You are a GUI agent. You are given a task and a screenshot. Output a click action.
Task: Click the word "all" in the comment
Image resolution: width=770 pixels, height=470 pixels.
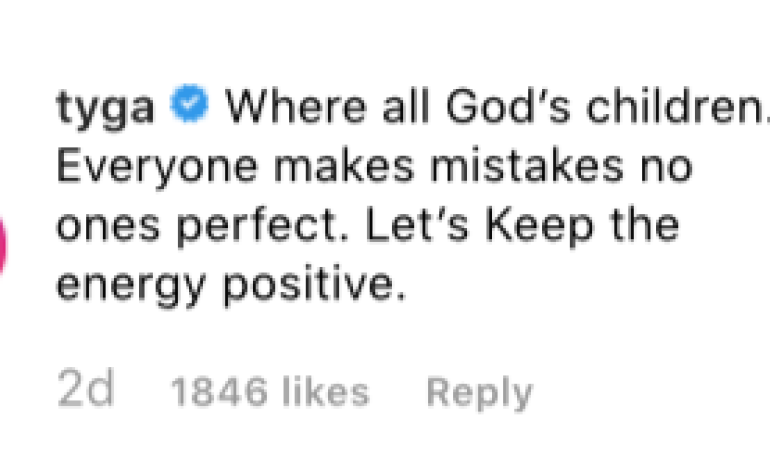point(388,107)
